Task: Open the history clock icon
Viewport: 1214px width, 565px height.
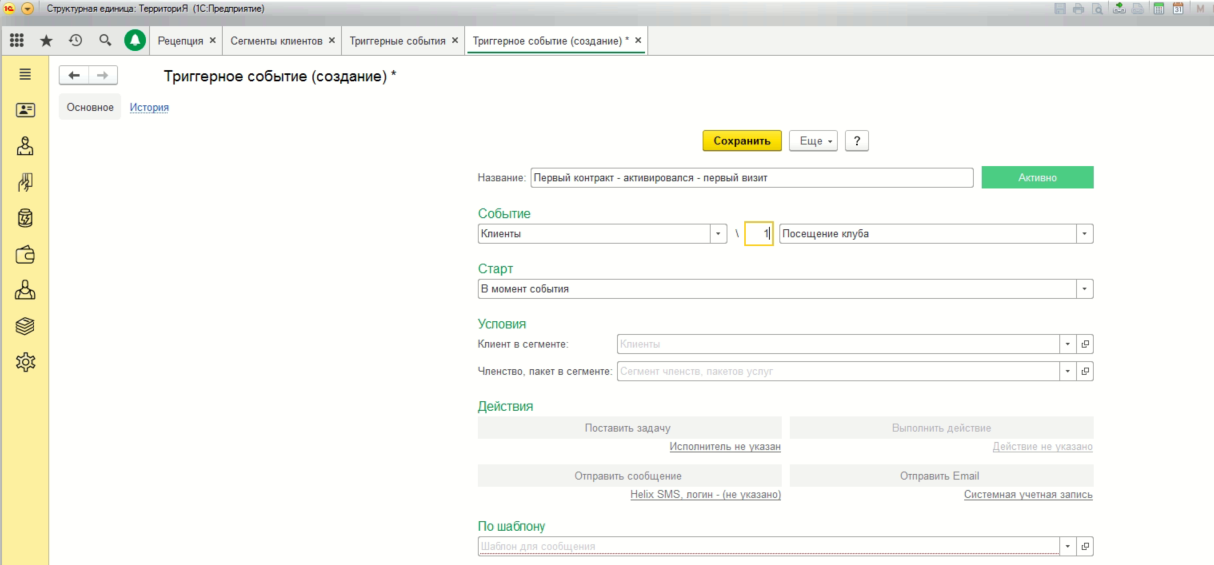Action: tap(75, 41)
